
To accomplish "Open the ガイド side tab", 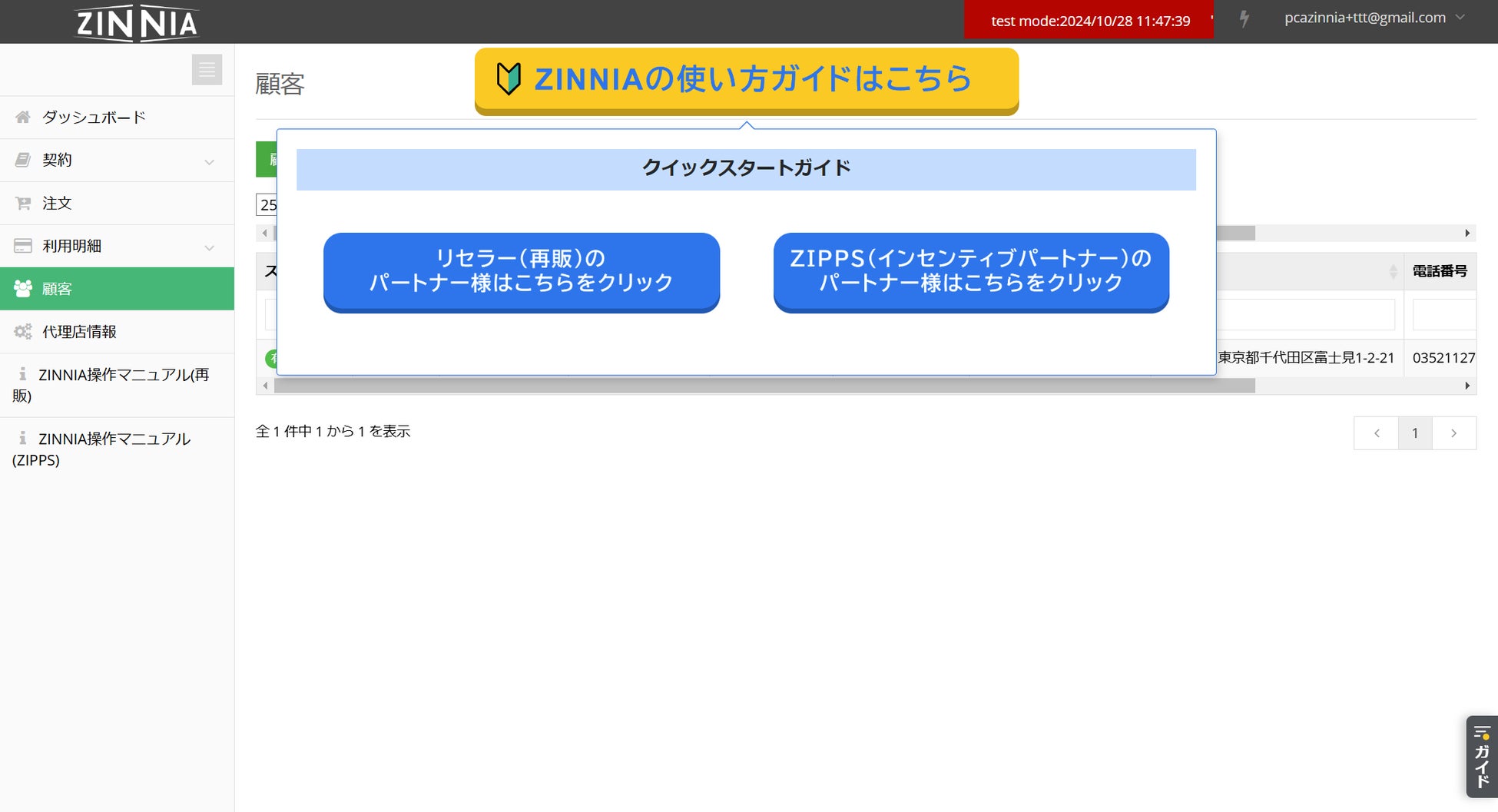I will click(1482, 757).
